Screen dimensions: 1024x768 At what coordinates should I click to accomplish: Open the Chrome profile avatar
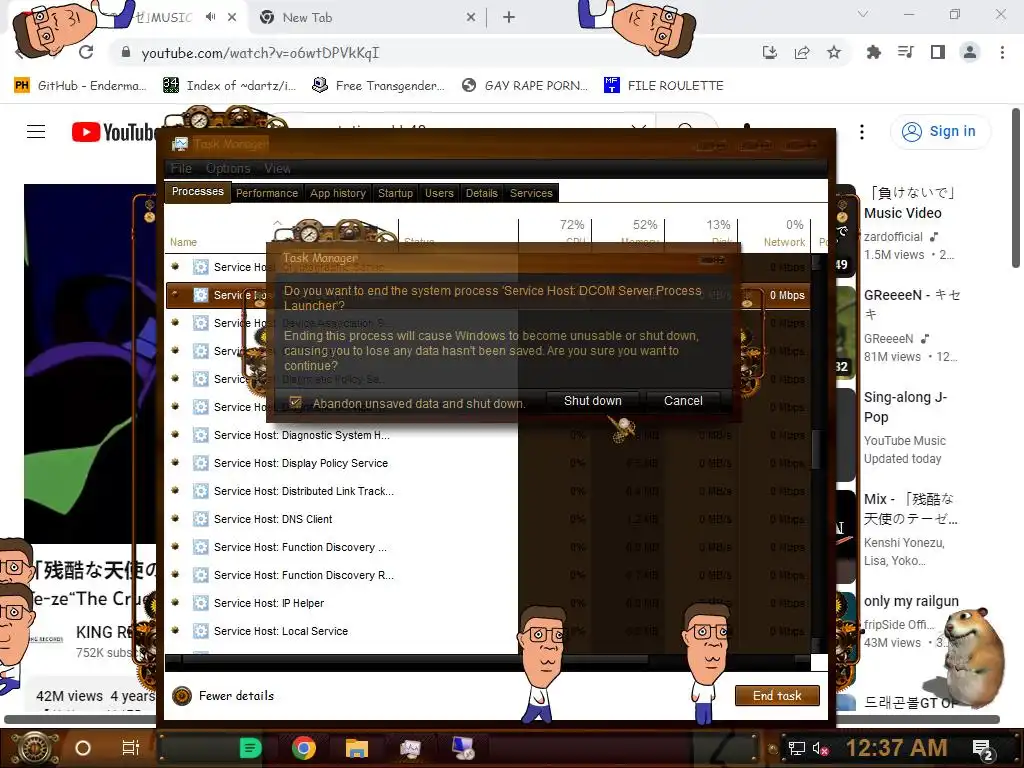coord(970,52)
